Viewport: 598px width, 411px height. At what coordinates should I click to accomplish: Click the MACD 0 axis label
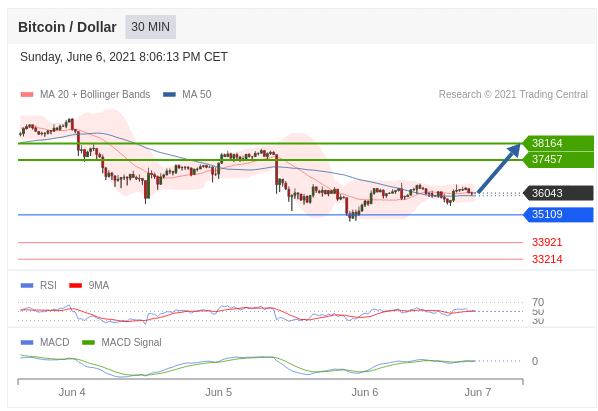535,361
